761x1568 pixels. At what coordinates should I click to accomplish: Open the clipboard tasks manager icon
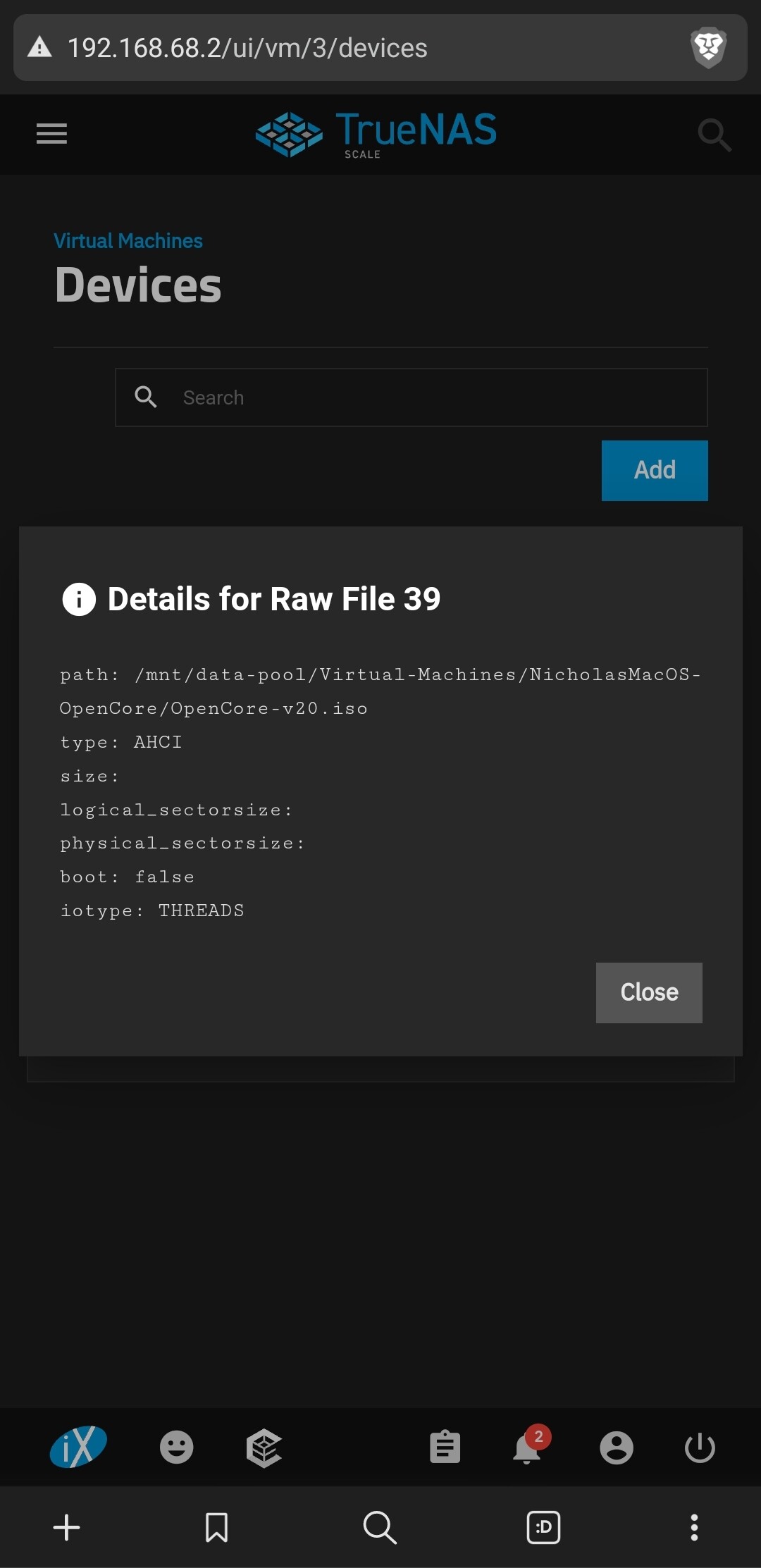(x=445, y=1447)
